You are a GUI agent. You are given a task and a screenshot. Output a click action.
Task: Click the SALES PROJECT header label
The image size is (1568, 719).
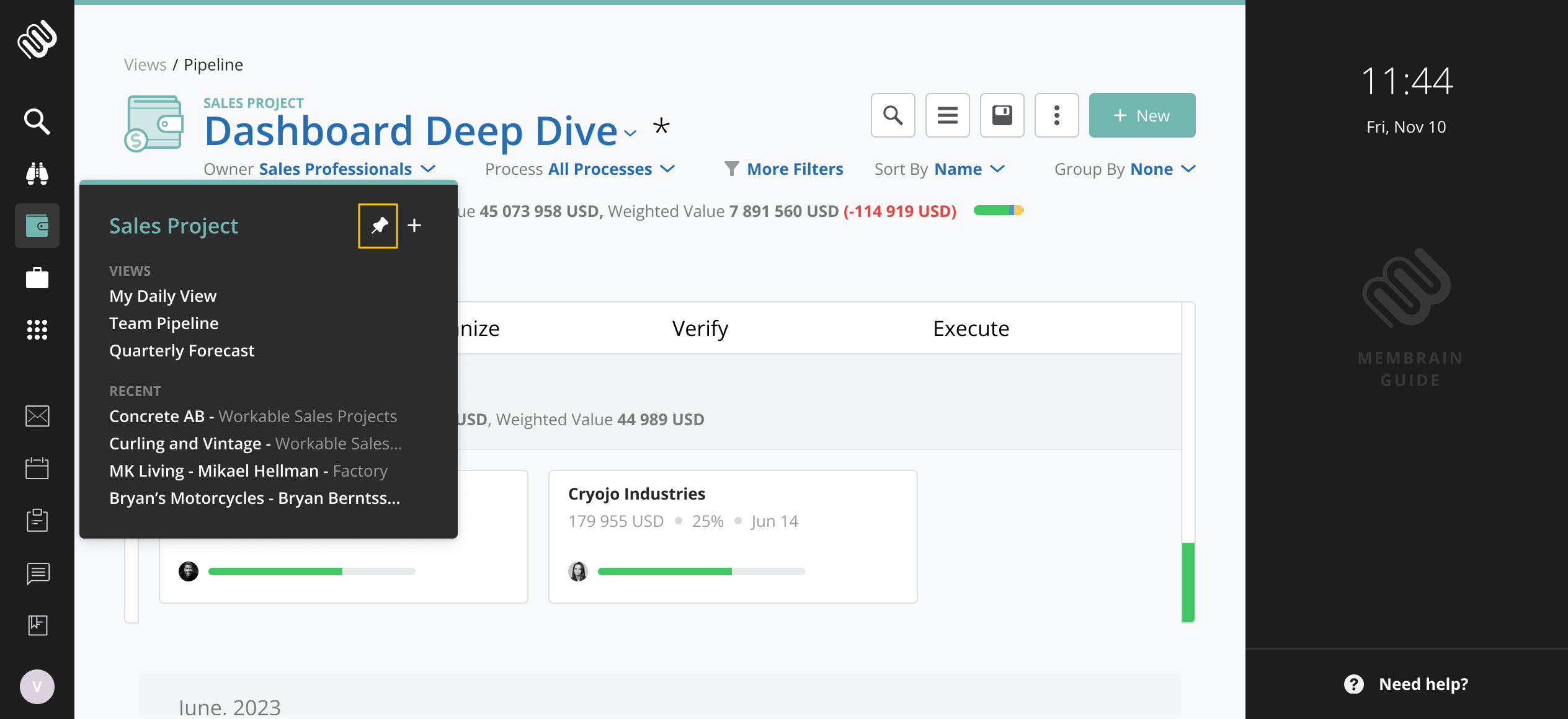click(x=254, y=103)
